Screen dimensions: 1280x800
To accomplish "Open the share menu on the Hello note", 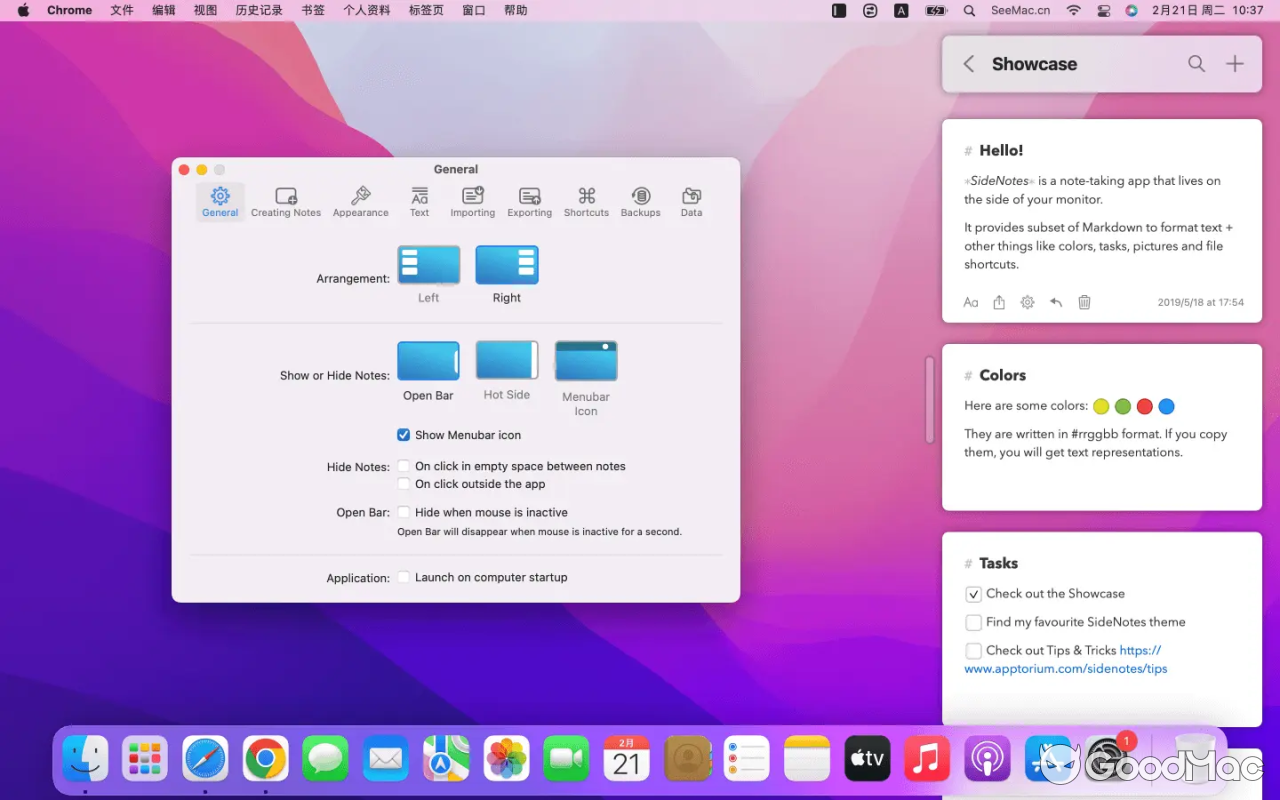I will [x=998, y=301].
